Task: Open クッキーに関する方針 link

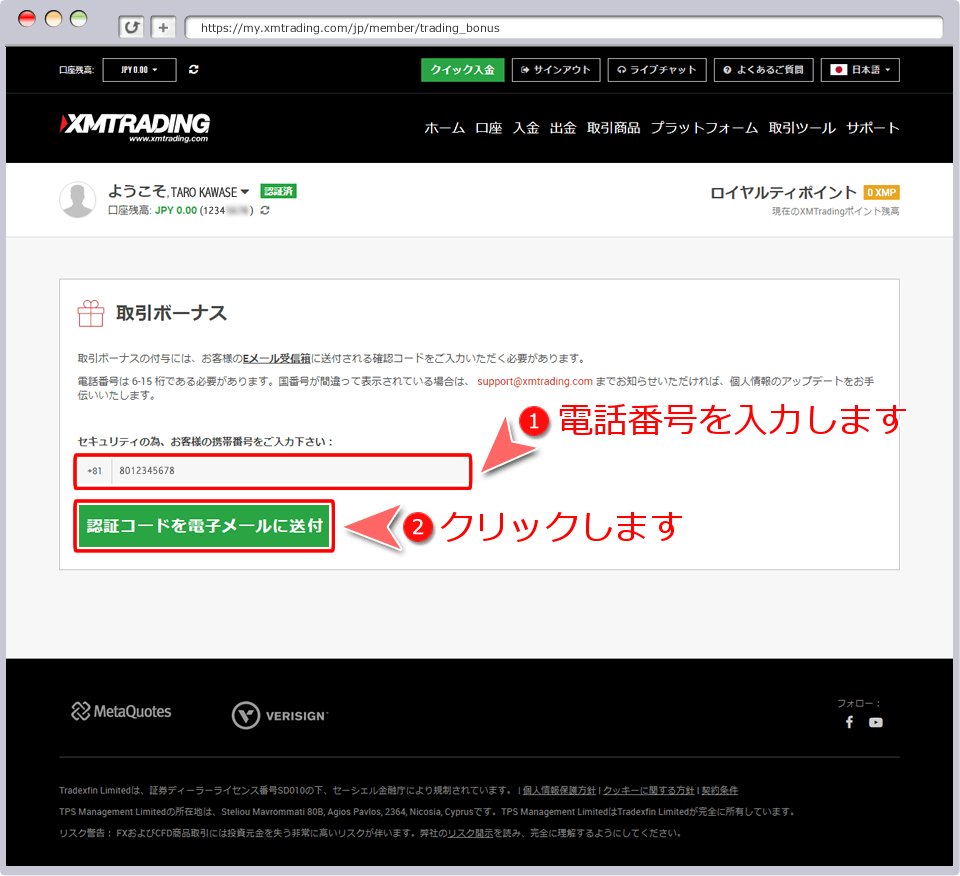Action: click(x=649, y=790)
